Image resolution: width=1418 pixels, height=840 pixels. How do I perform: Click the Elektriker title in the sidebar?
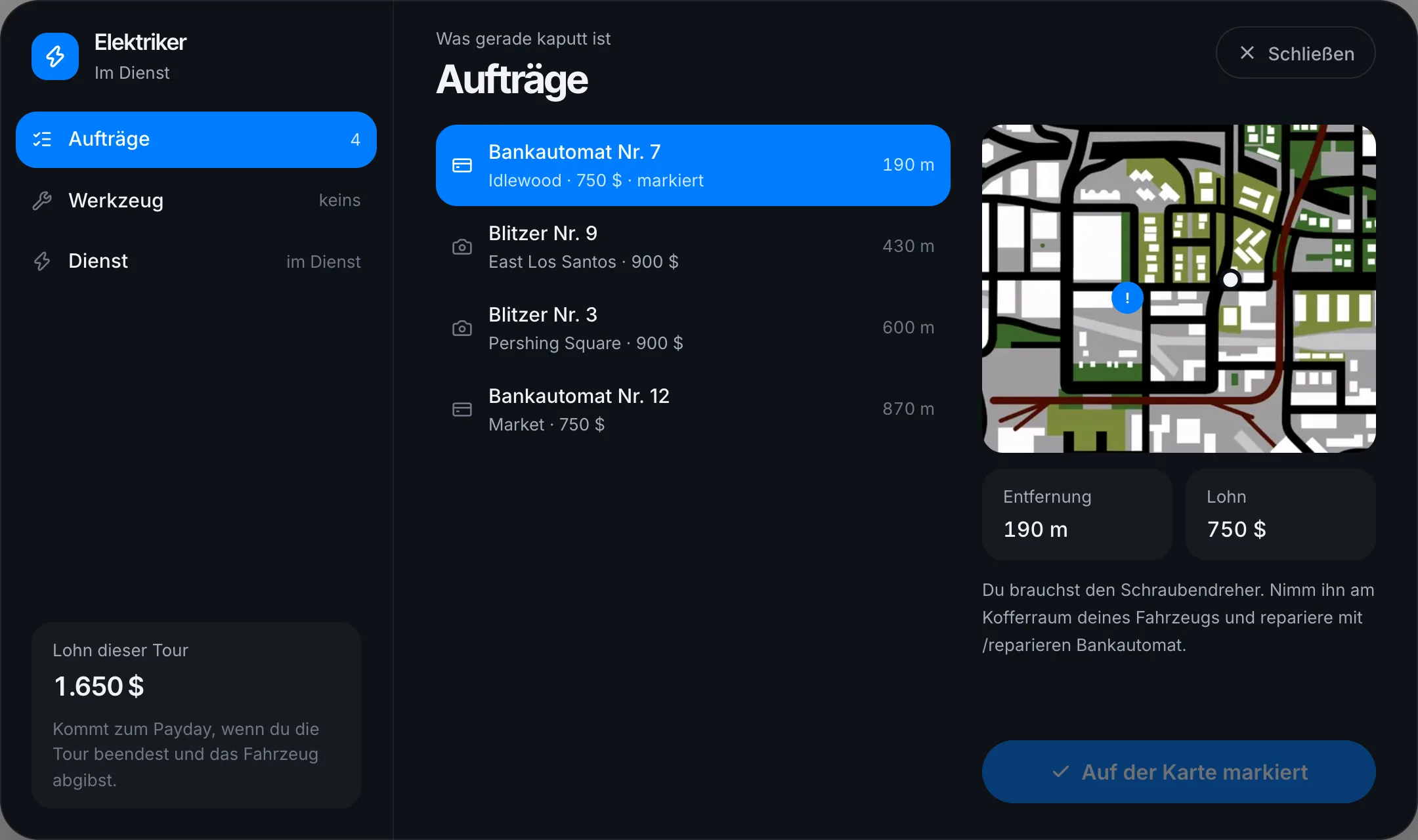[140, 42]
